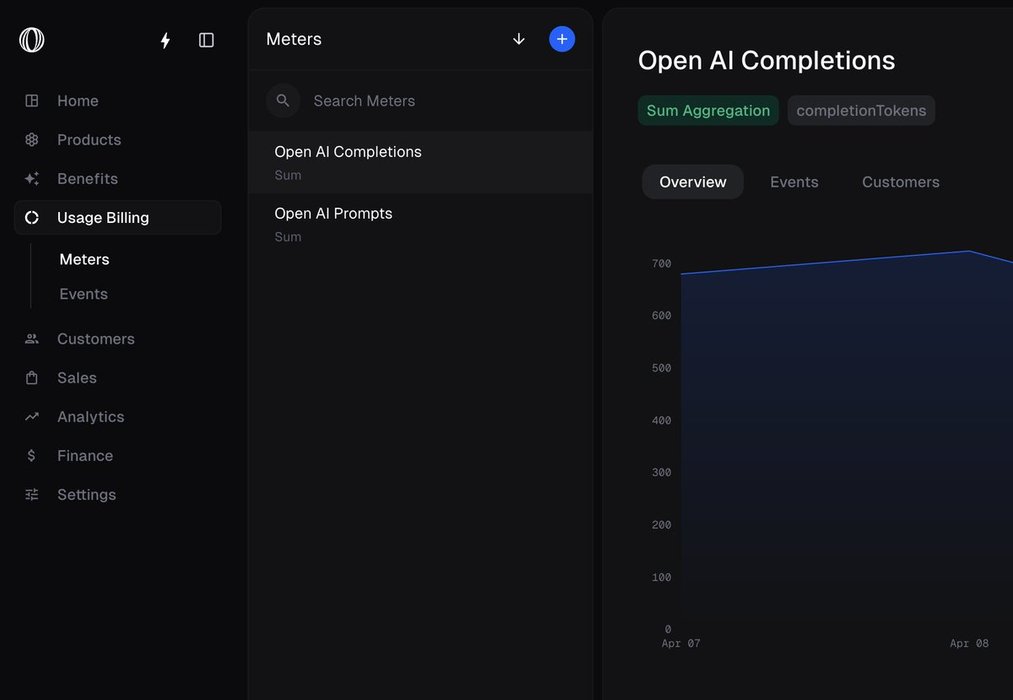
Task: Open the Events submenu item
Action: point(84,294)
